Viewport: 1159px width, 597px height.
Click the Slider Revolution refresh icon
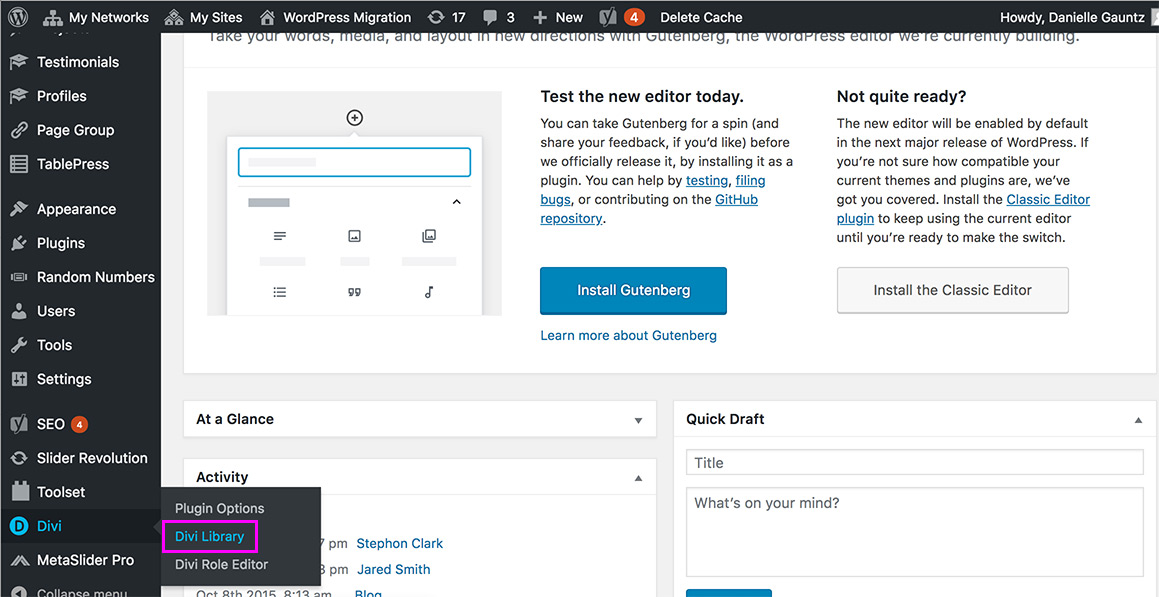click(x=18, y=458)
